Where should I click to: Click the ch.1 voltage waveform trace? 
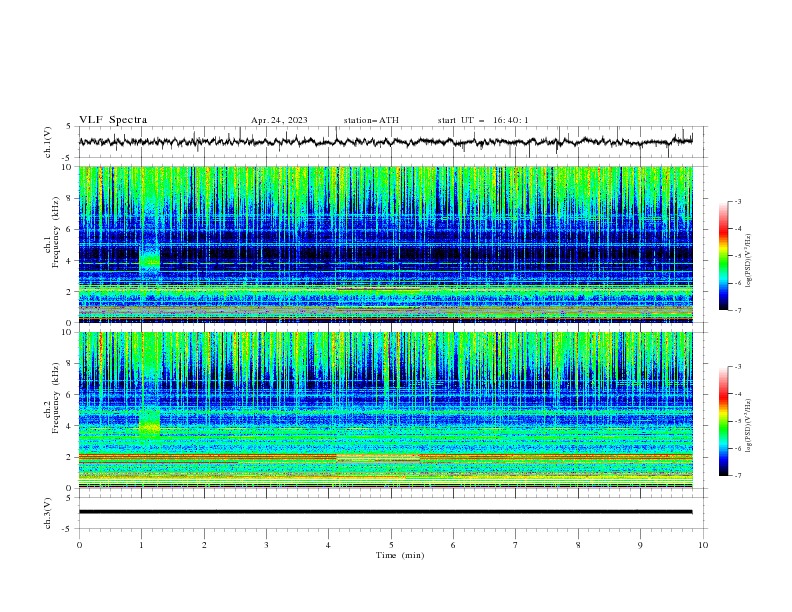click(x=385, y=142)
